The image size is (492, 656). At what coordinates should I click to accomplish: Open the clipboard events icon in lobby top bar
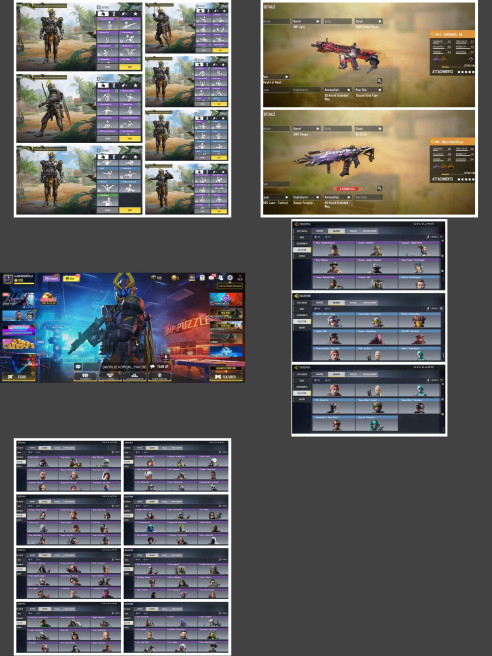(202, 278)
